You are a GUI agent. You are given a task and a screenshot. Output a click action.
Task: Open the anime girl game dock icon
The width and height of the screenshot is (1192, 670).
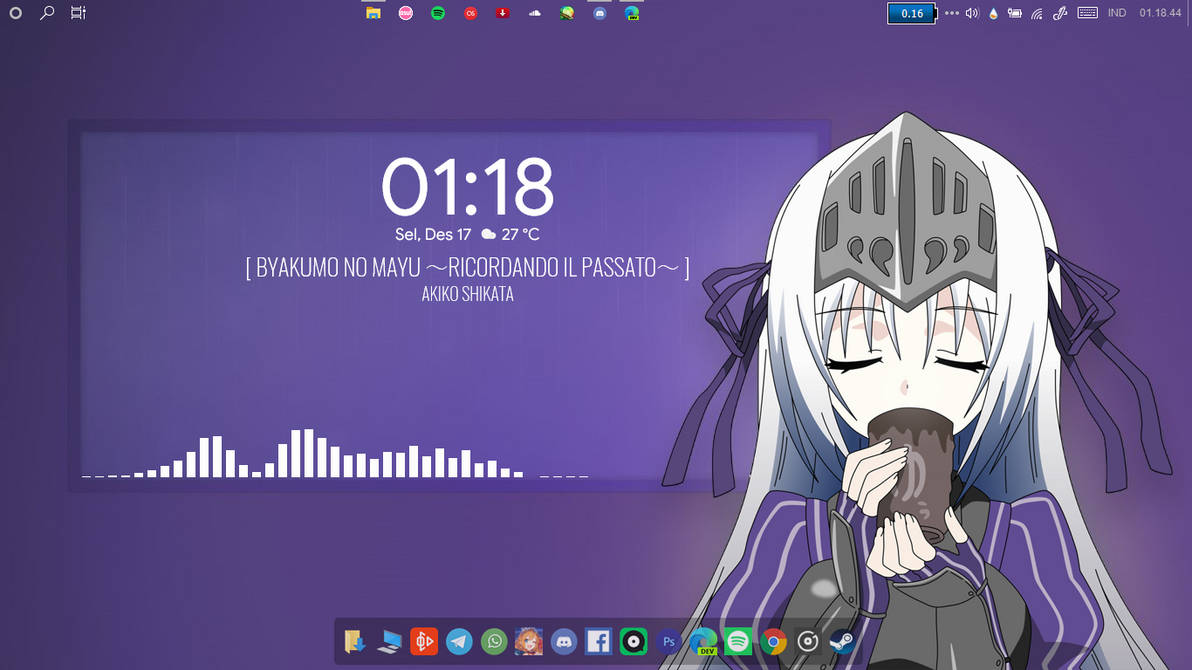[529, 642]
